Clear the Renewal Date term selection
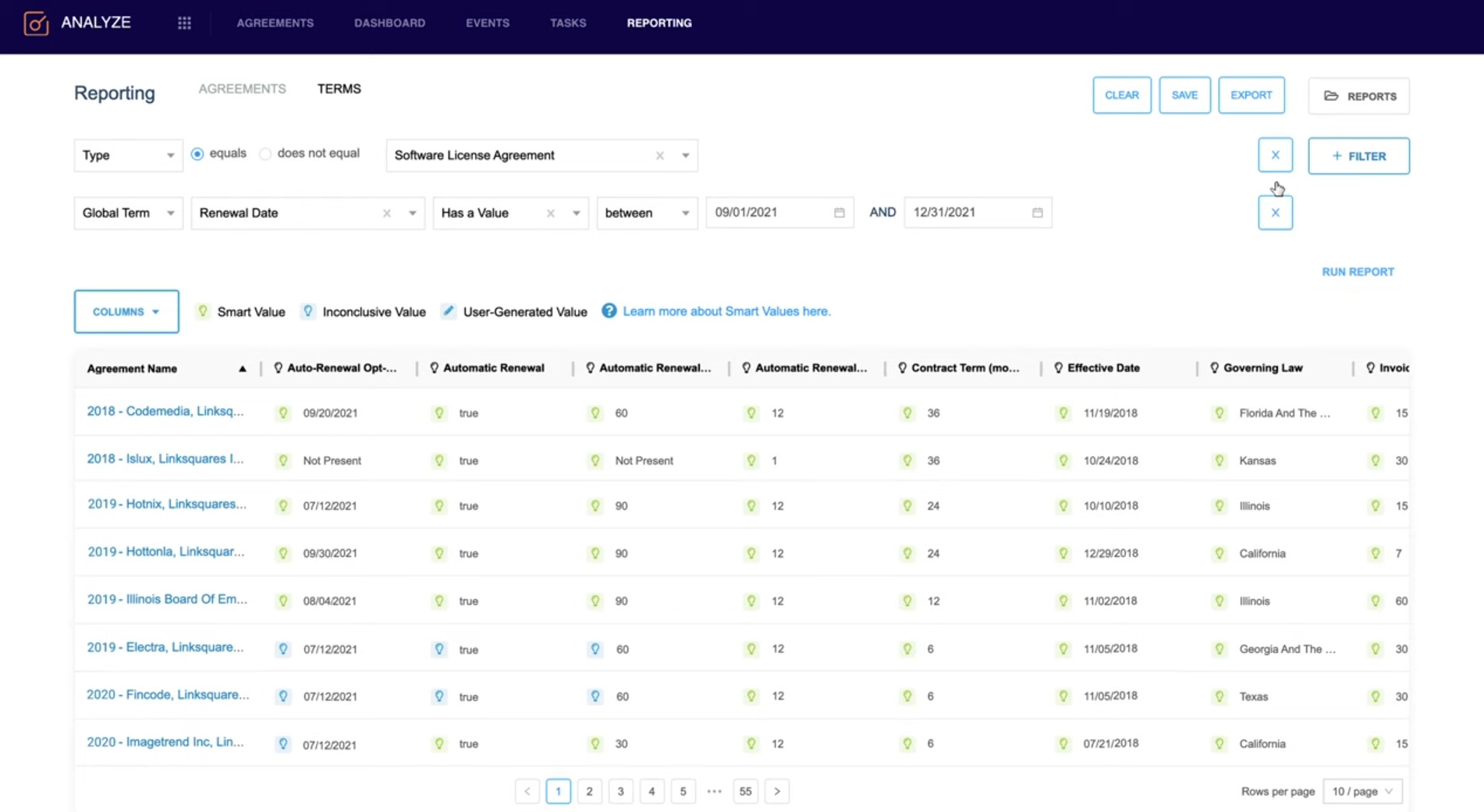 (387, 213)
